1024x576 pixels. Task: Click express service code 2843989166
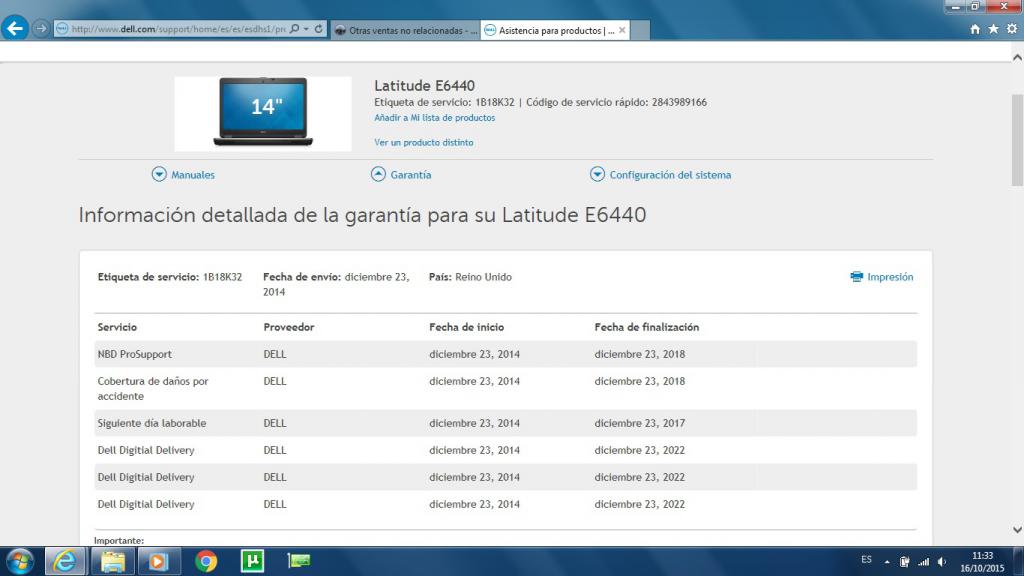pos(679,102)
